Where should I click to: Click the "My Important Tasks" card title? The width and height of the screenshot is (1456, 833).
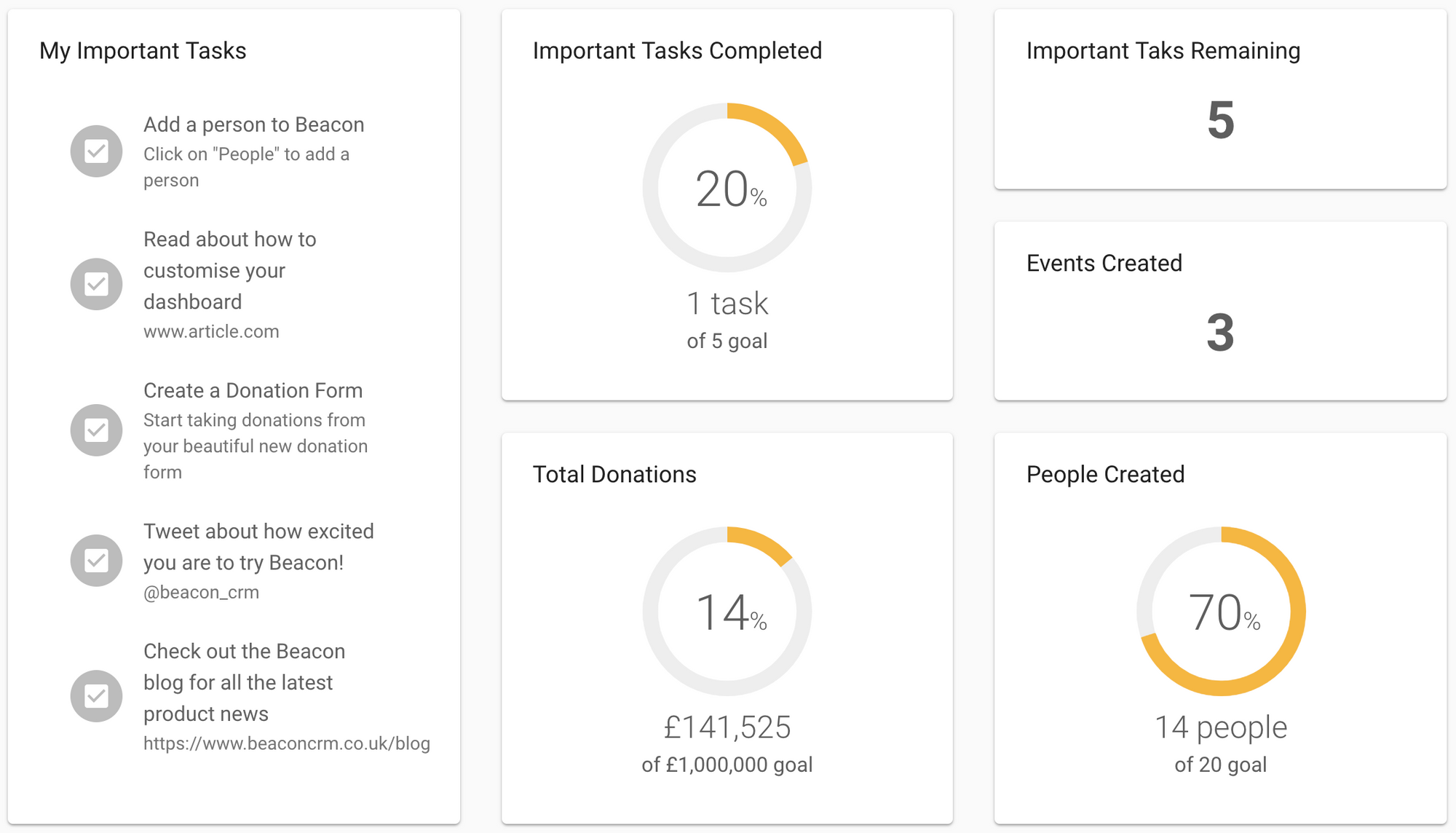(x=143, y=50)
